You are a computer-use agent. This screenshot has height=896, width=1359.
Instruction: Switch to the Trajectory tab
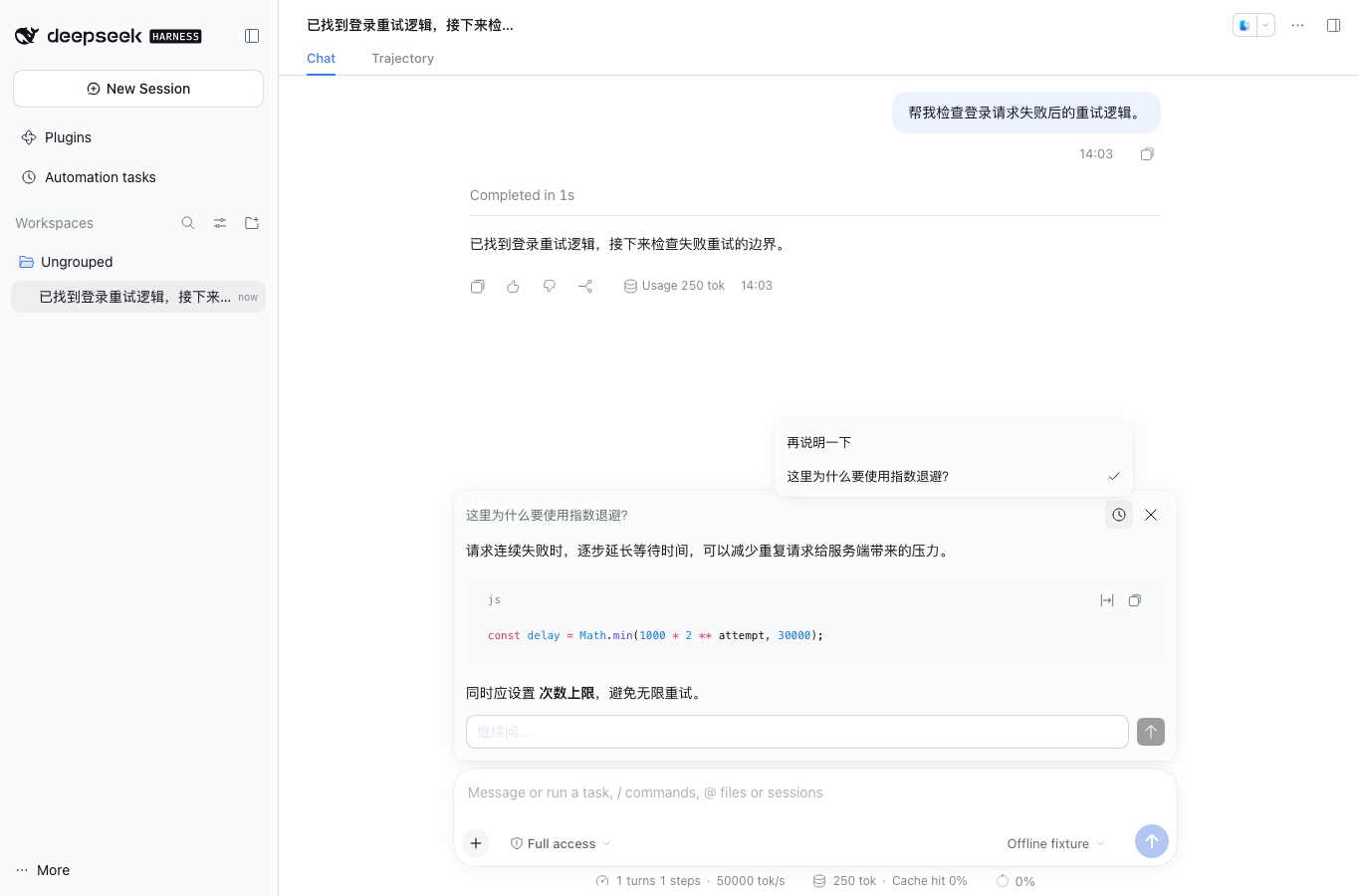[x=402, y=59]
